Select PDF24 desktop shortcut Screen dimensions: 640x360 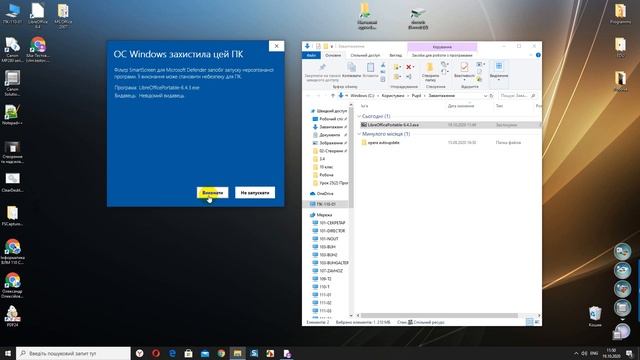(x=12, y=317)
